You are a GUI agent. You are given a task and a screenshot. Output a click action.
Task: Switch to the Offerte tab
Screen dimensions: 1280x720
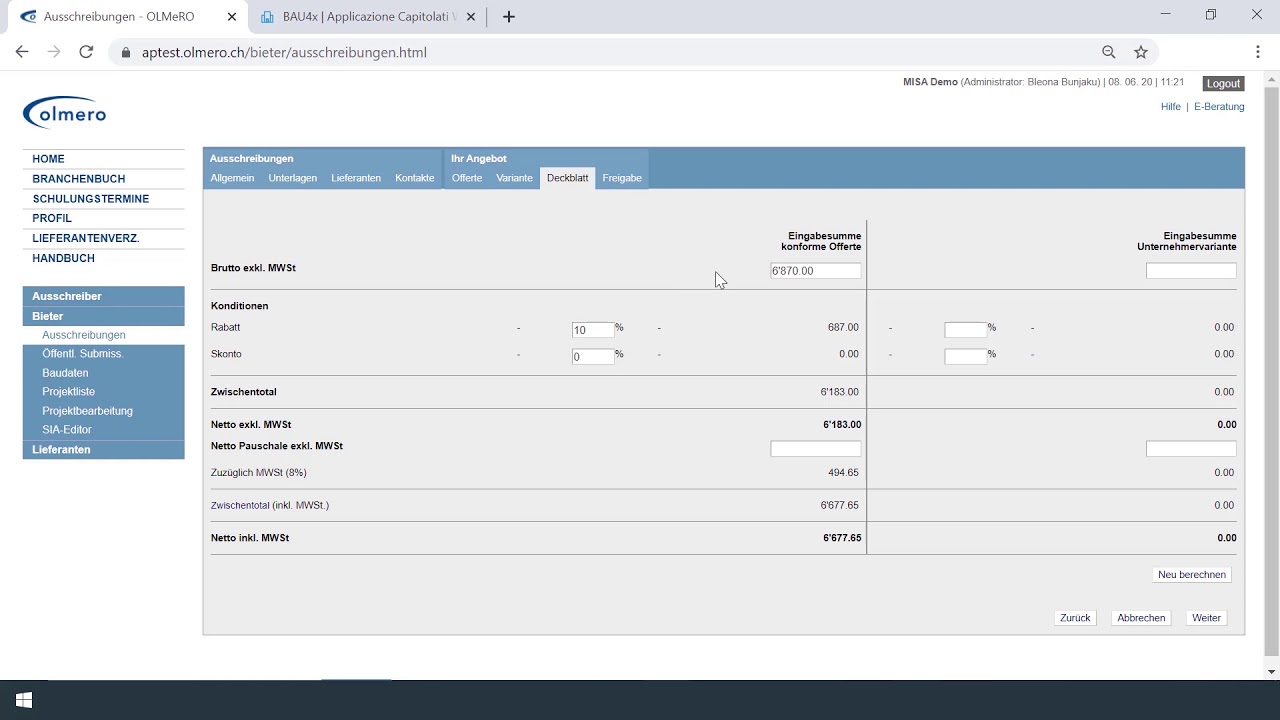coord(467,178)
